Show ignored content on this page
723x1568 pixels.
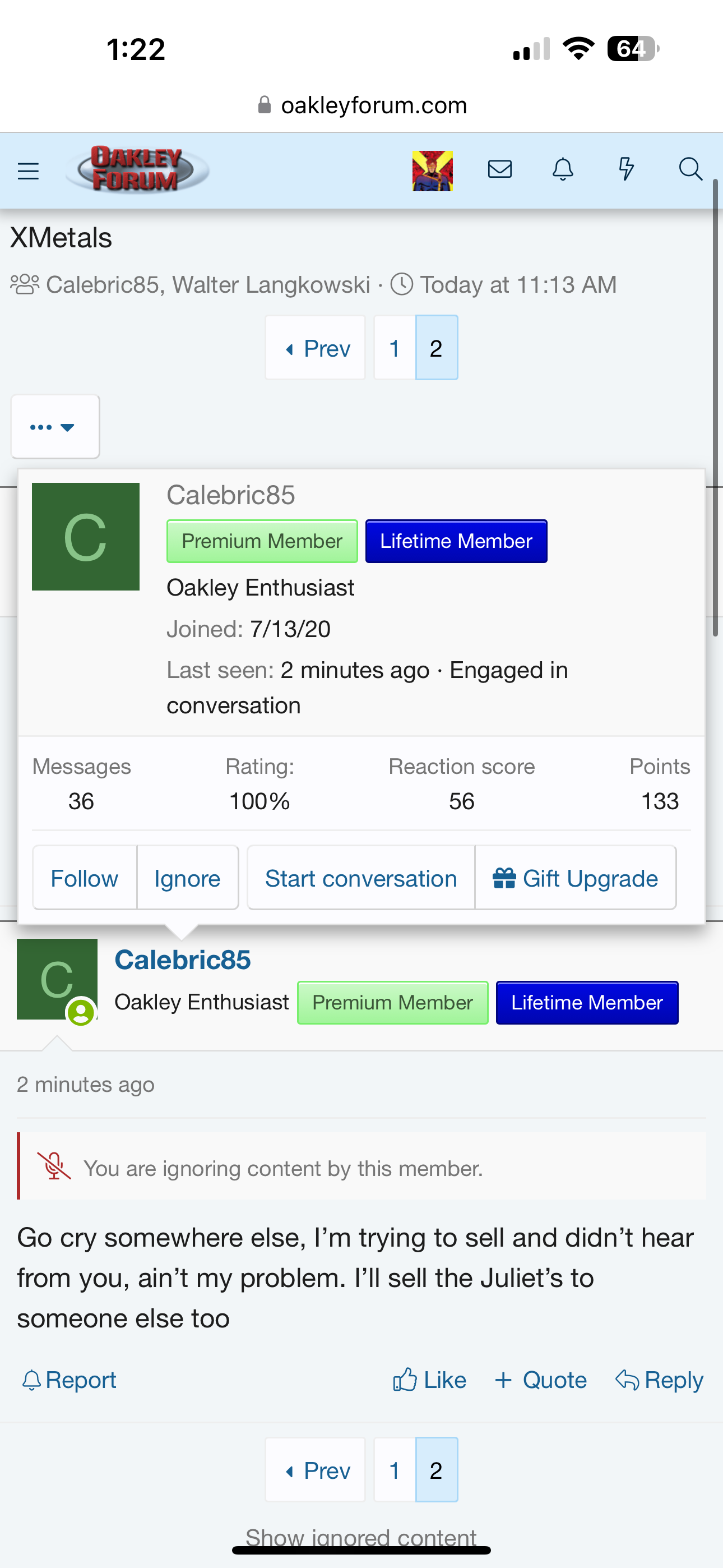pos(361,1537)
